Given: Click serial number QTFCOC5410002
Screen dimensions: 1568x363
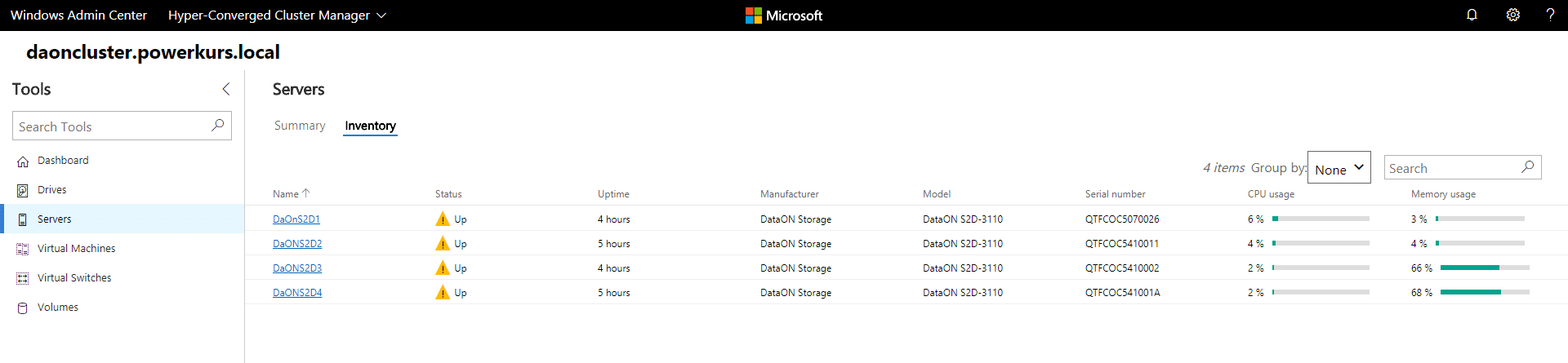Looking at the screenshot, I should tap(1122, 268).
